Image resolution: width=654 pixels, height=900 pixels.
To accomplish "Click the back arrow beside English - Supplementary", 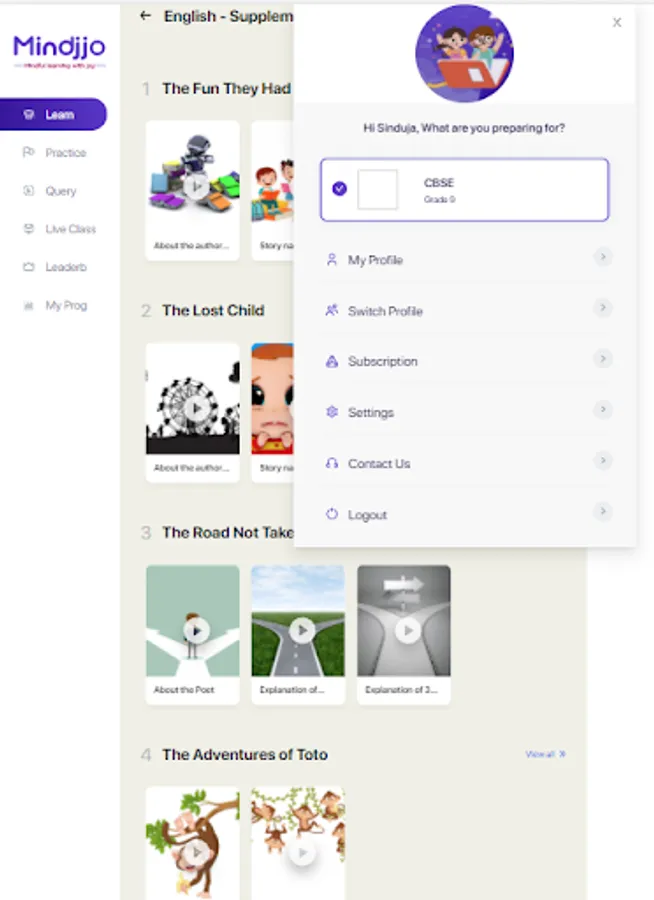I will pyautogui.click(x=146, y=16).
